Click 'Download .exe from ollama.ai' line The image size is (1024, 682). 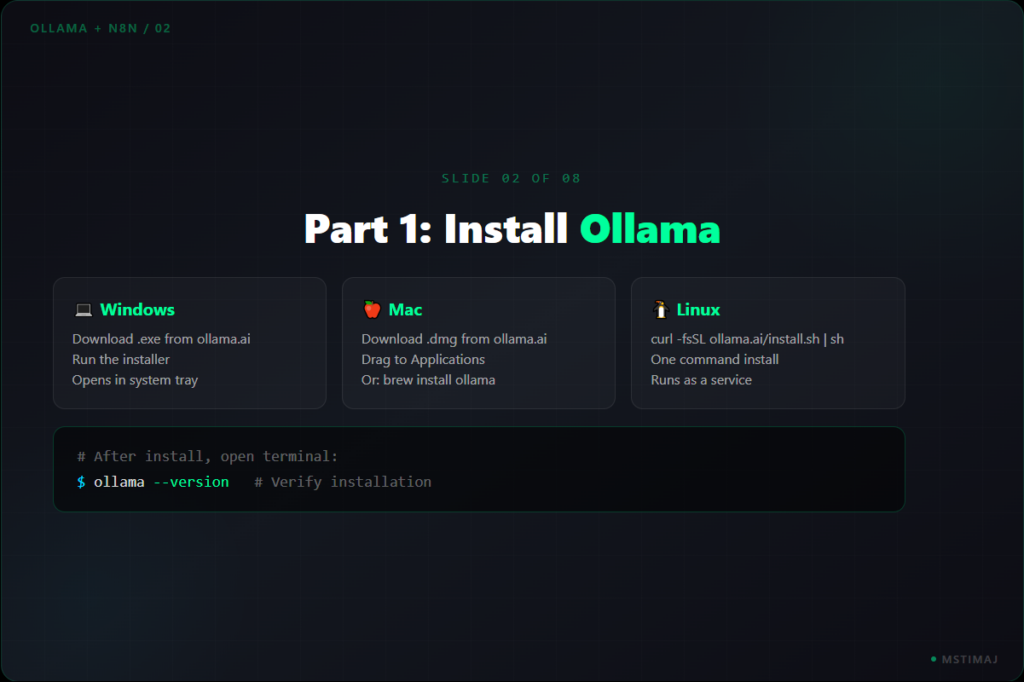(161, 339)
